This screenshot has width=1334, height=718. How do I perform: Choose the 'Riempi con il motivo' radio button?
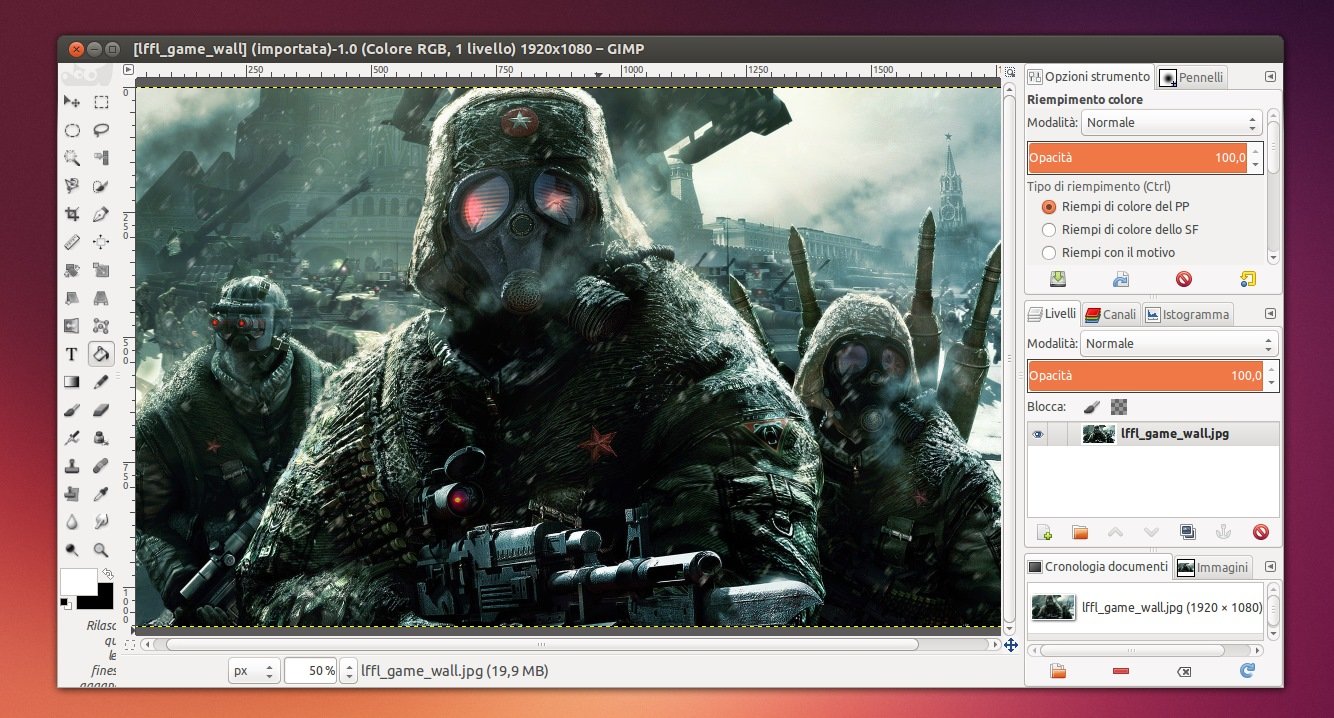point(1049,253)
